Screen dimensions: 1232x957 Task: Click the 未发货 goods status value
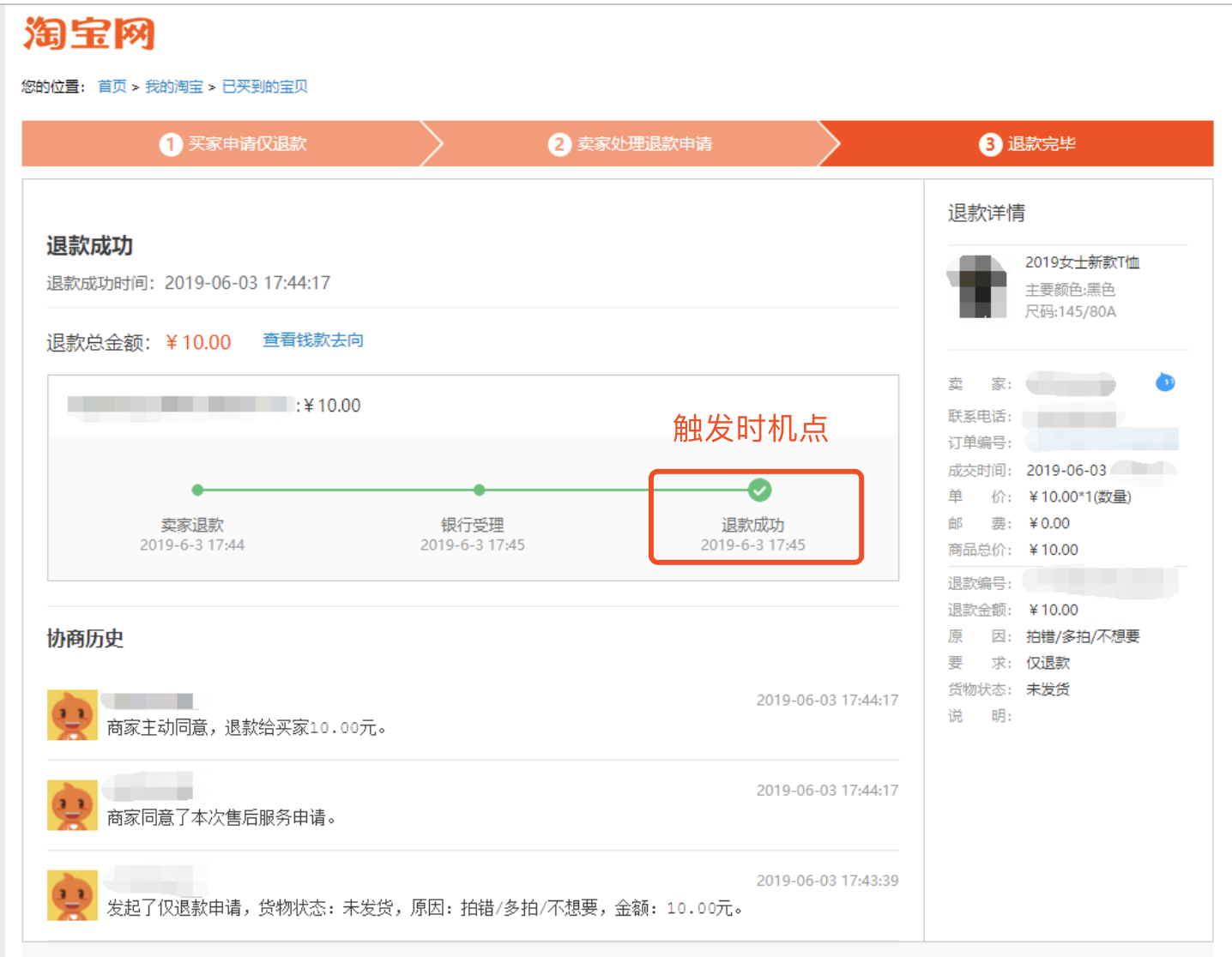1048,689
